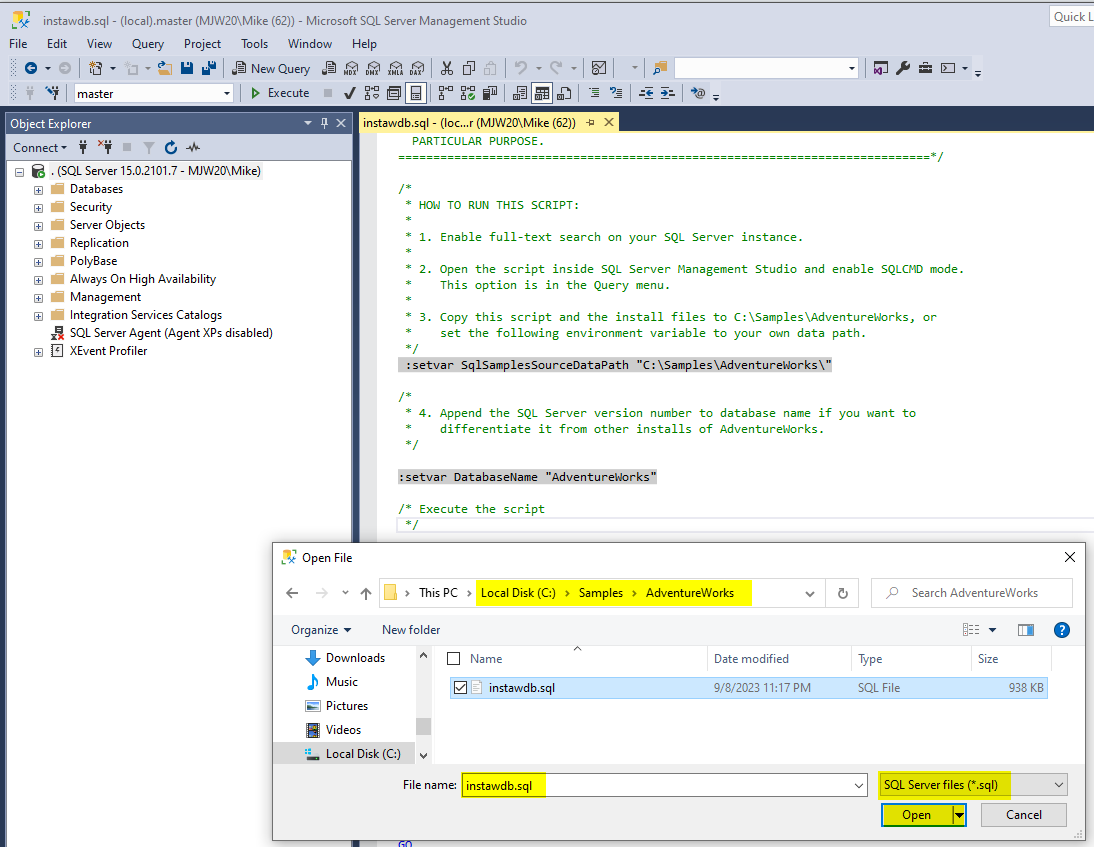Click Organize in Open File dialog

click(321, 630)
